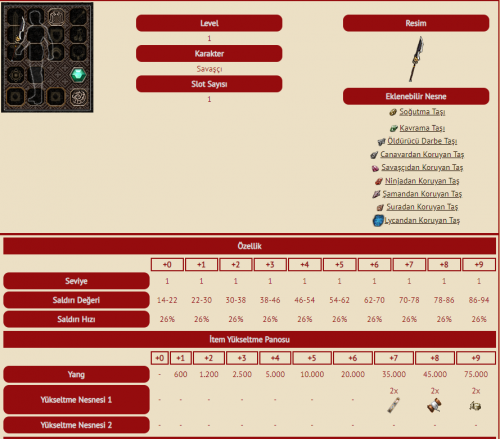Select +8 column in Yükseltme Panosu table
This screenshot has width=500, height=439.
(435, 358)
